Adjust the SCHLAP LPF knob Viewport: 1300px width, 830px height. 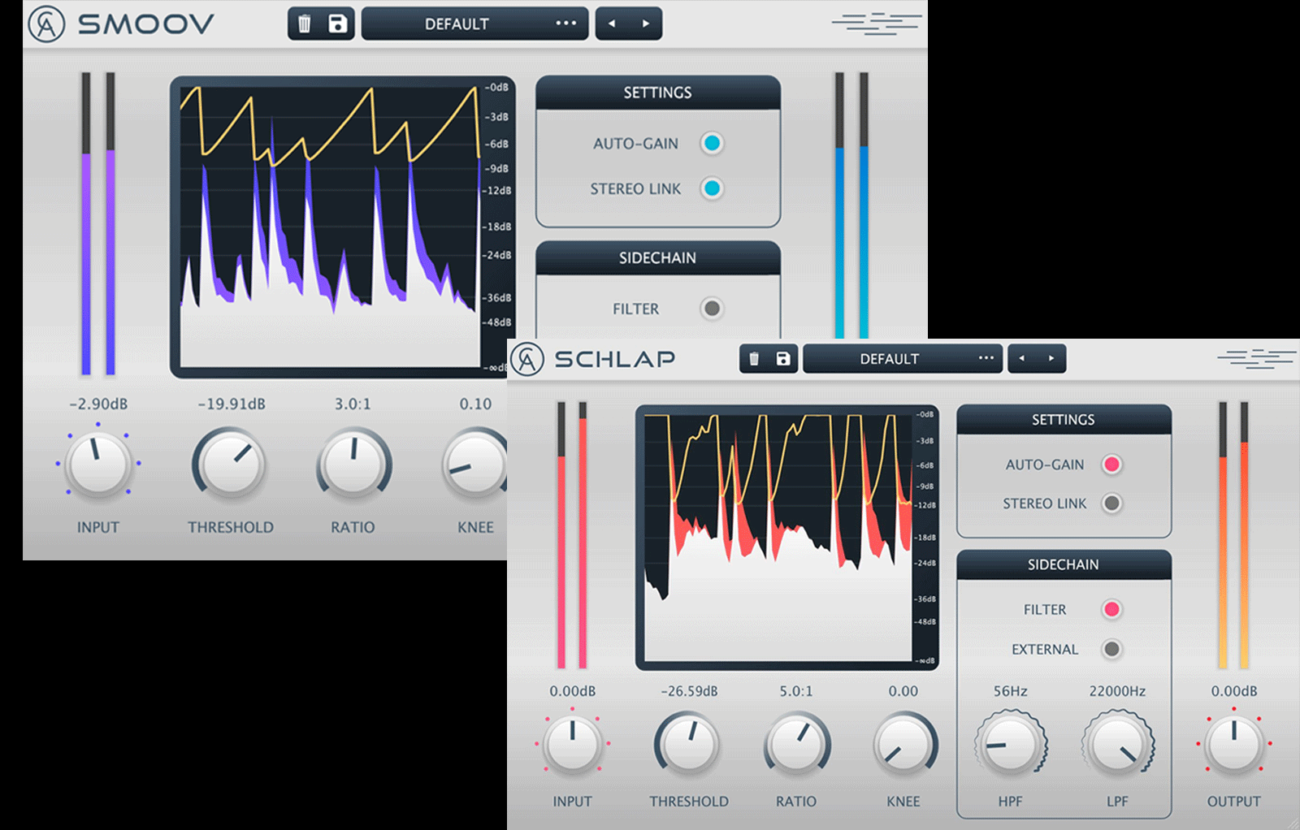1117,745
